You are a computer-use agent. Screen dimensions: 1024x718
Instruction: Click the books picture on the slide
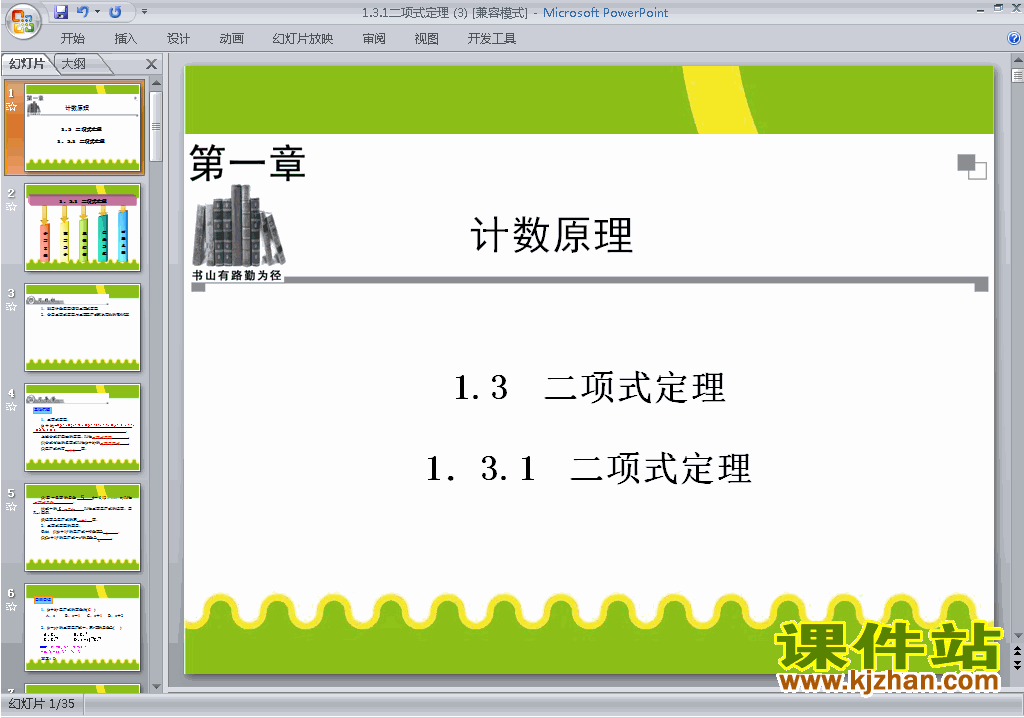coord(238,225)
